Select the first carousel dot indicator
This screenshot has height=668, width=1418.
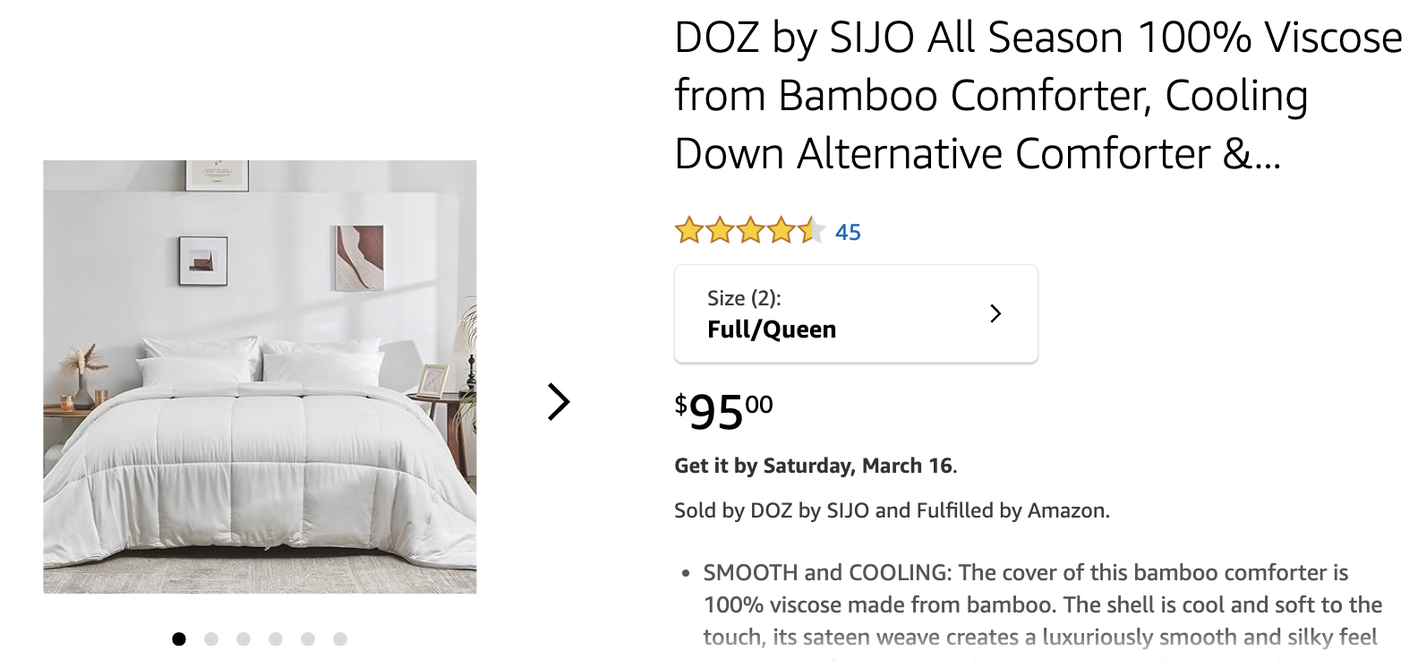coord(179,639)
